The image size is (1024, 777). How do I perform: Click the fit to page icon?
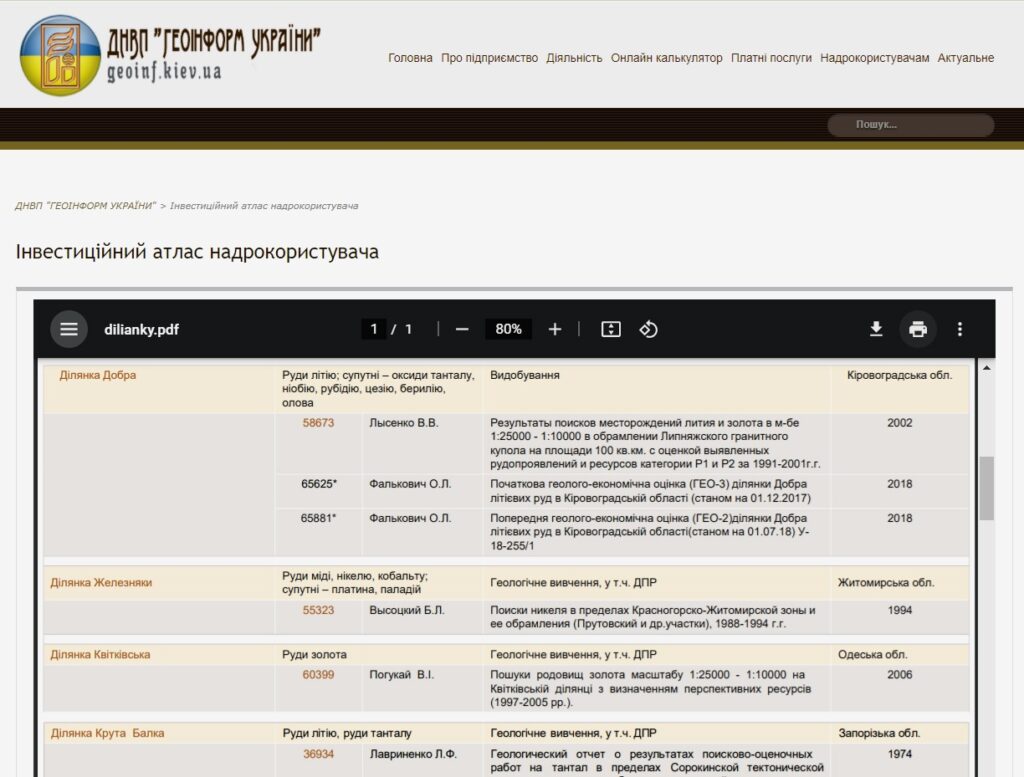(x=611, y=329)
